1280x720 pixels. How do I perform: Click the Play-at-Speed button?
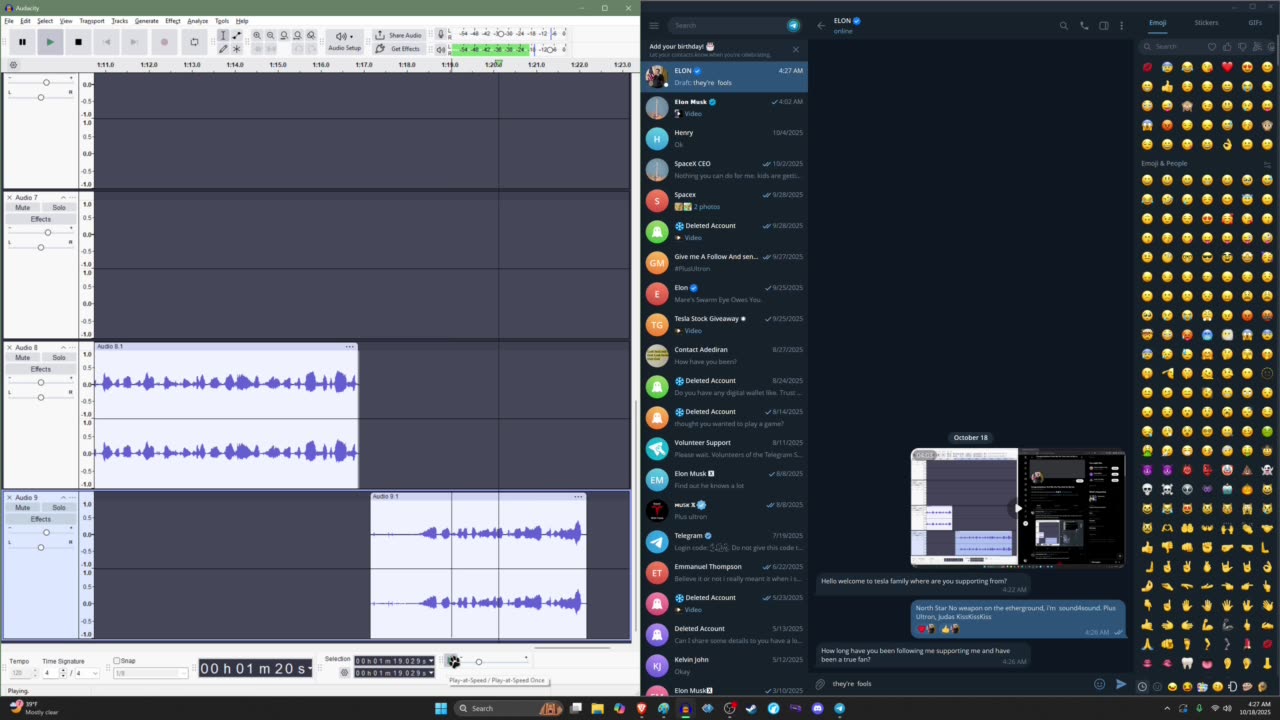(x=453, y=661)
